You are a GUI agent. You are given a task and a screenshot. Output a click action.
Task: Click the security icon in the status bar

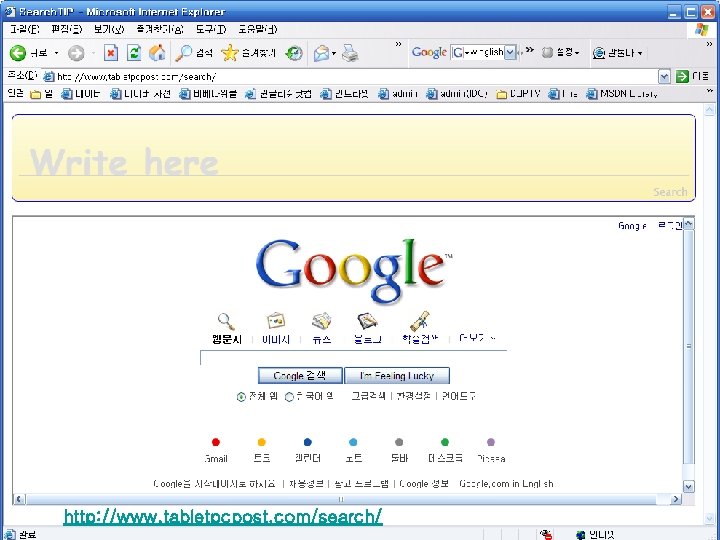tap(546, 534)
